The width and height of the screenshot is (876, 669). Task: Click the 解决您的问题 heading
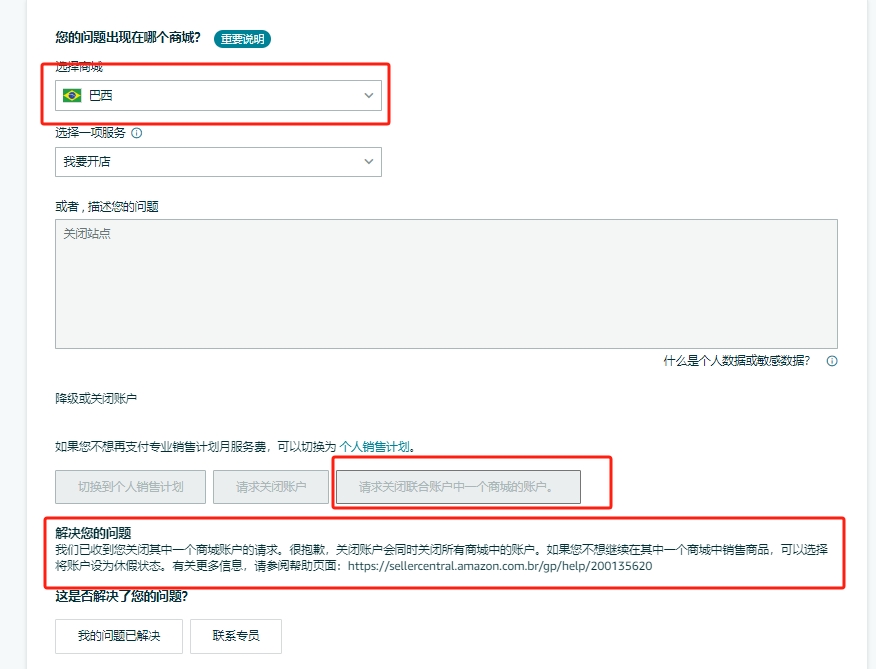coord(93,533)
